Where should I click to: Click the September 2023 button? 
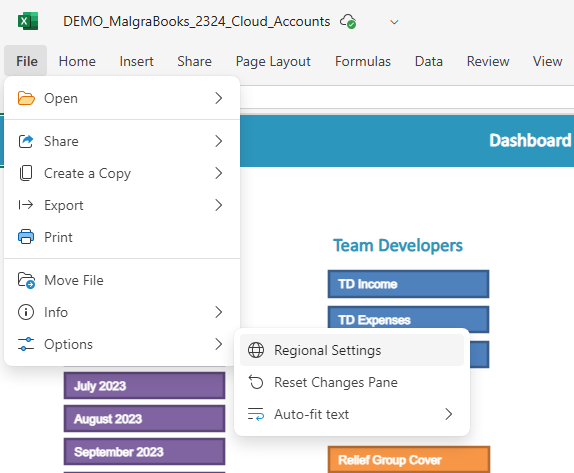pos(144,451)
